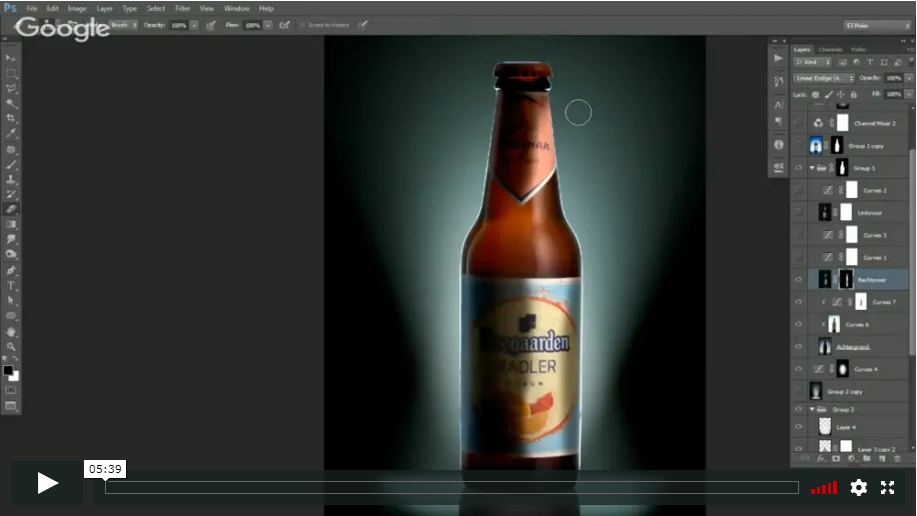Switch to the Paths tab

[859, 50]
